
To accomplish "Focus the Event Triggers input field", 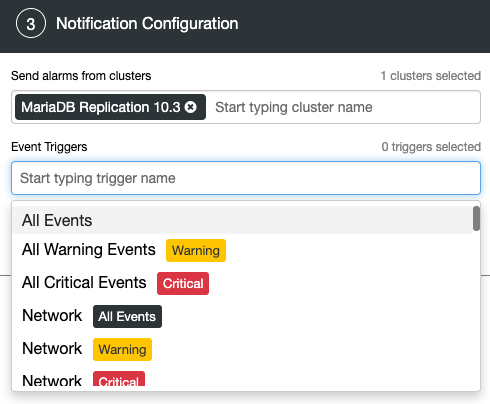I will 246,178.
